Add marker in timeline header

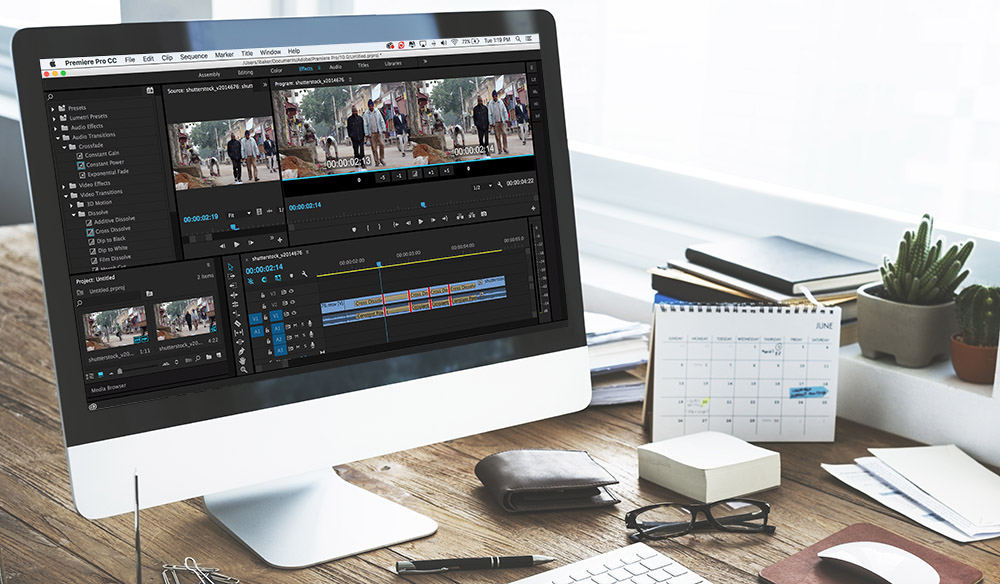pyautogui.click(x=291, y=275)
